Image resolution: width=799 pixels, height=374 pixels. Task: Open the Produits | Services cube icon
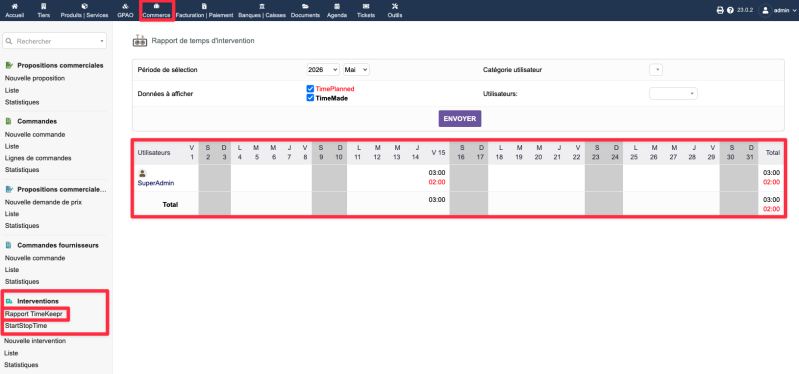tap(85, 6)
